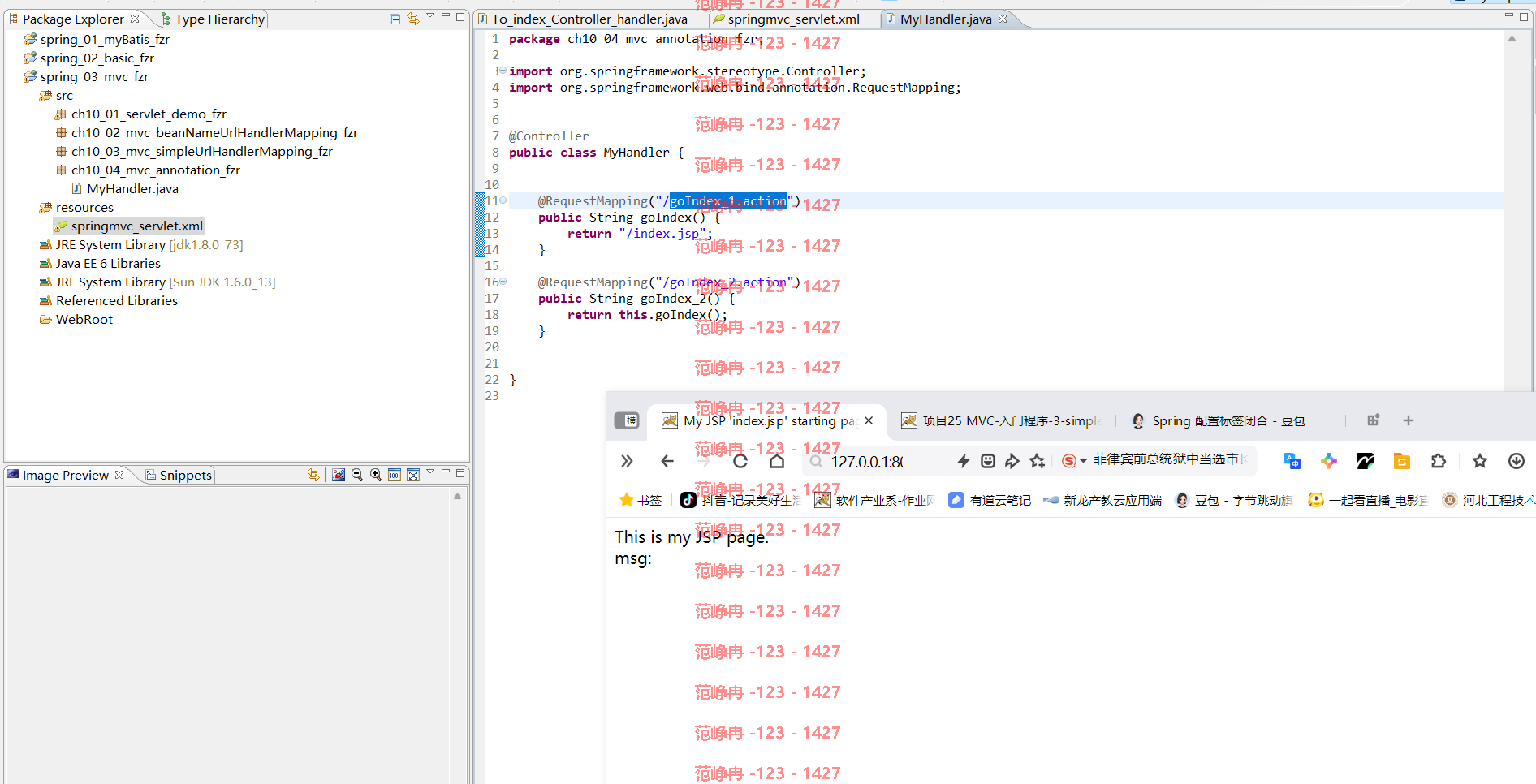Click browser address bar 127.0.0.1
Screen dimensions: 1536x784
[867, 461]
